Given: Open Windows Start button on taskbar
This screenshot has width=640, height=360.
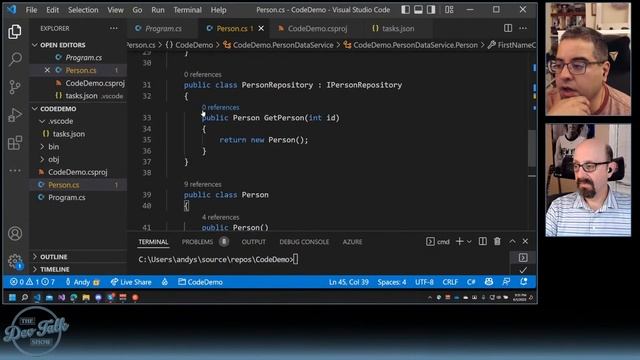Looking at the screenshot, I should [12, 298].
